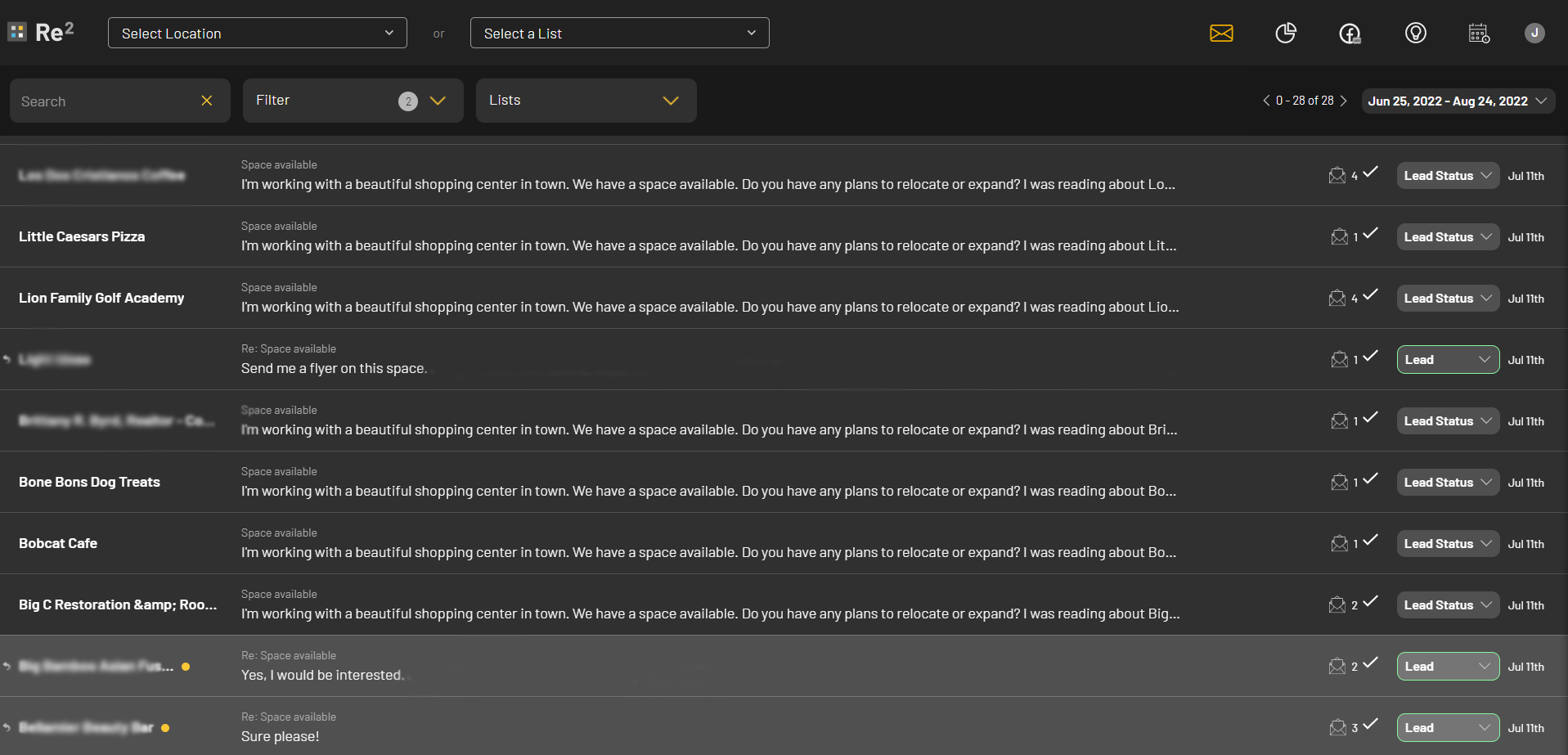Viewport: 1568px width, 755px height.
Task: Open the 'Send me a flyer on this space.' message
Action: (x=334, y=368)
